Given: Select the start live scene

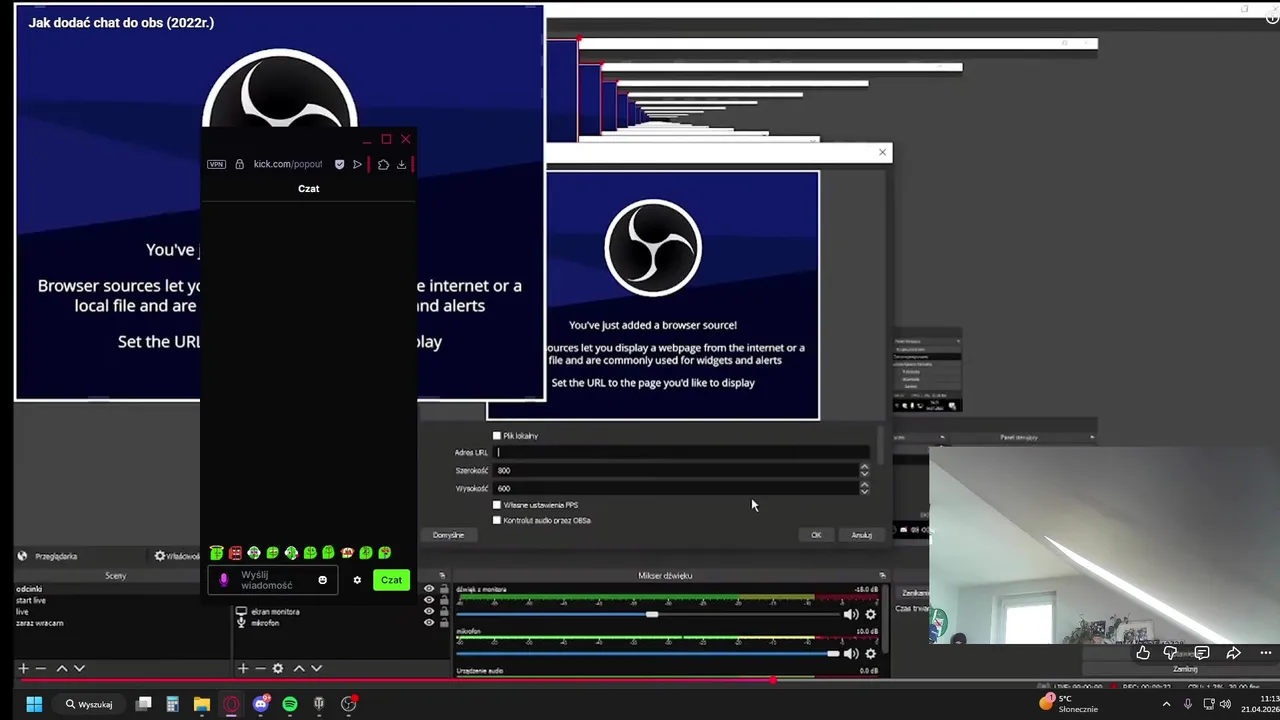Looking at the screenshot, I should point(31,600).
